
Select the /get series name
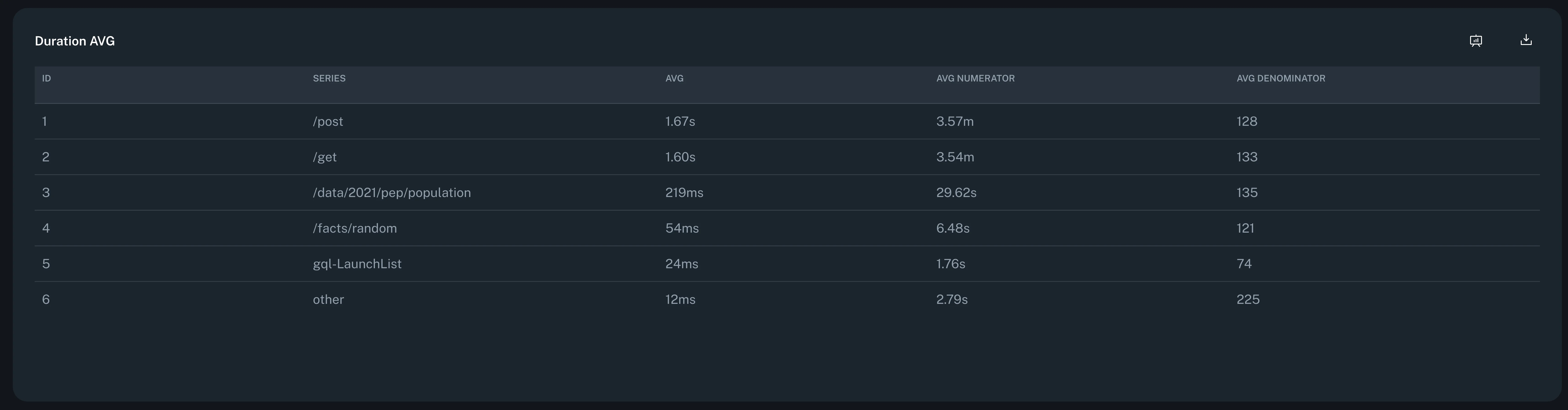tap(325, 157)
